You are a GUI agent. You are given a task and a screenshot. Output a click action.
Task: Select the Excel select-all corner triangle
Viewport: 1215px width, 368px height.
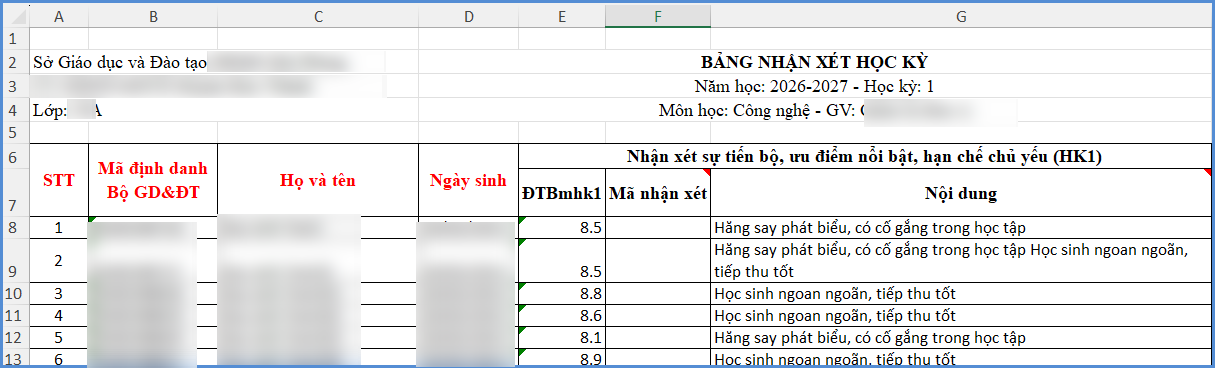click(x=15, y=17)
